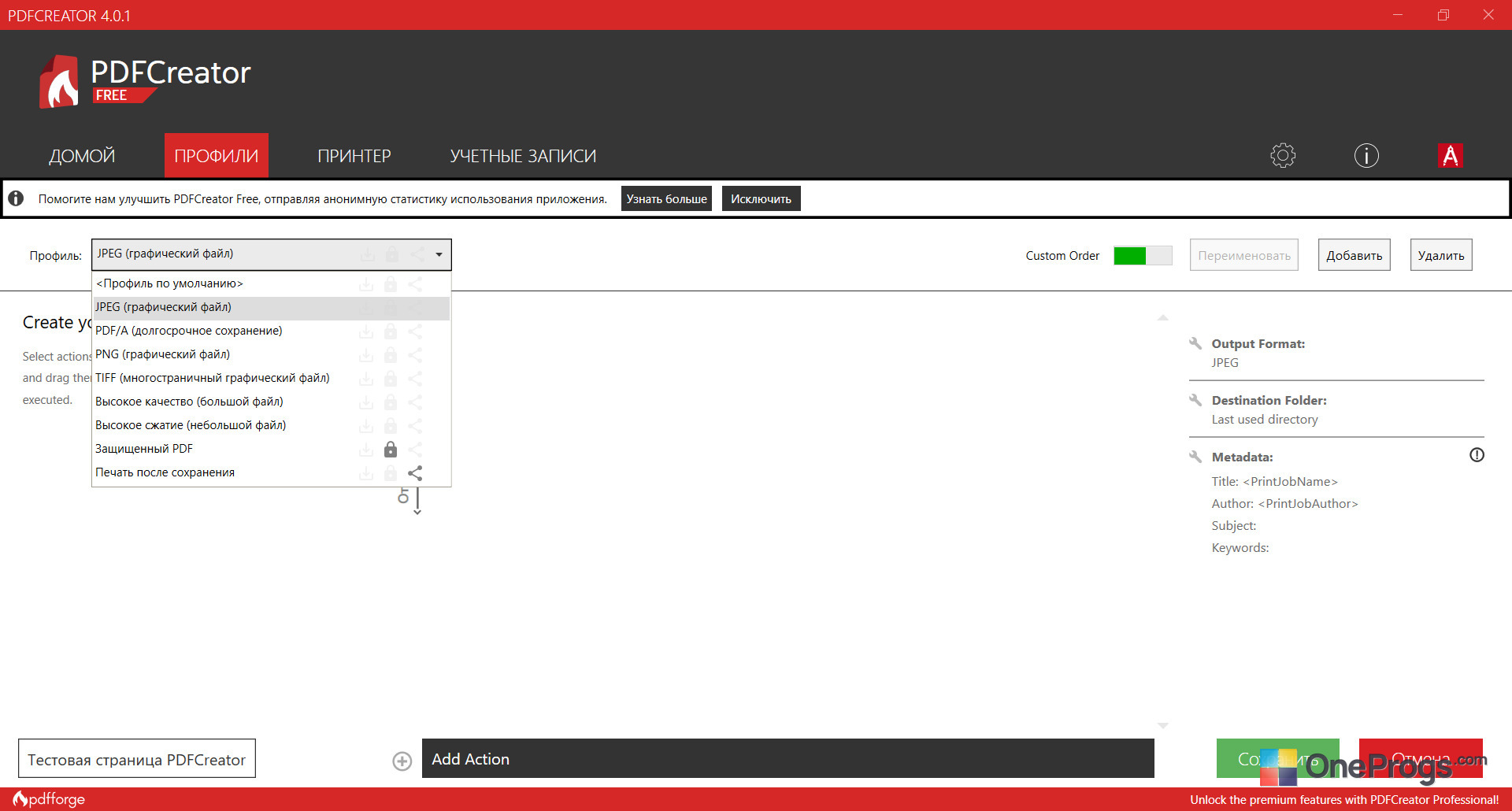The width and height of the screenshot is (1512, 811).
Task: Open the ПРИНТЕР tab
Action: pyautogui.click(x=354, y=156)
